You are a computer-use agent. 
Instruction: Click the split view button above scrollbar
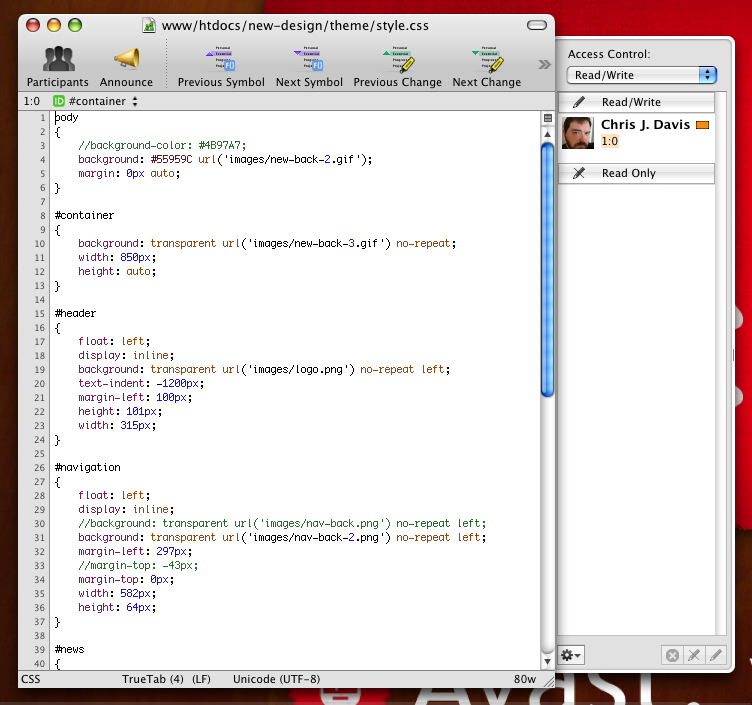[x=547, y=118]
